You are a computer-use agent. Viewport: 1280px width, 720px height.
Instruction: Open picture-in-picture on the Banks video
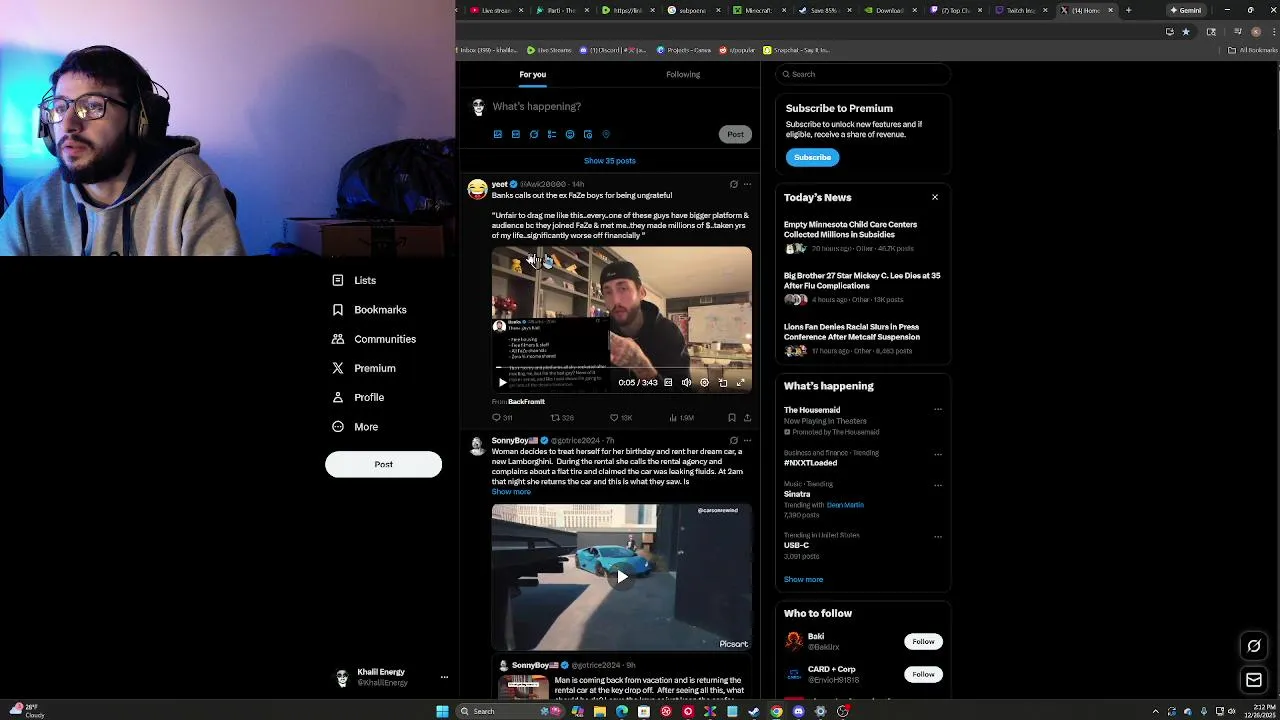(x=723, y=383)
